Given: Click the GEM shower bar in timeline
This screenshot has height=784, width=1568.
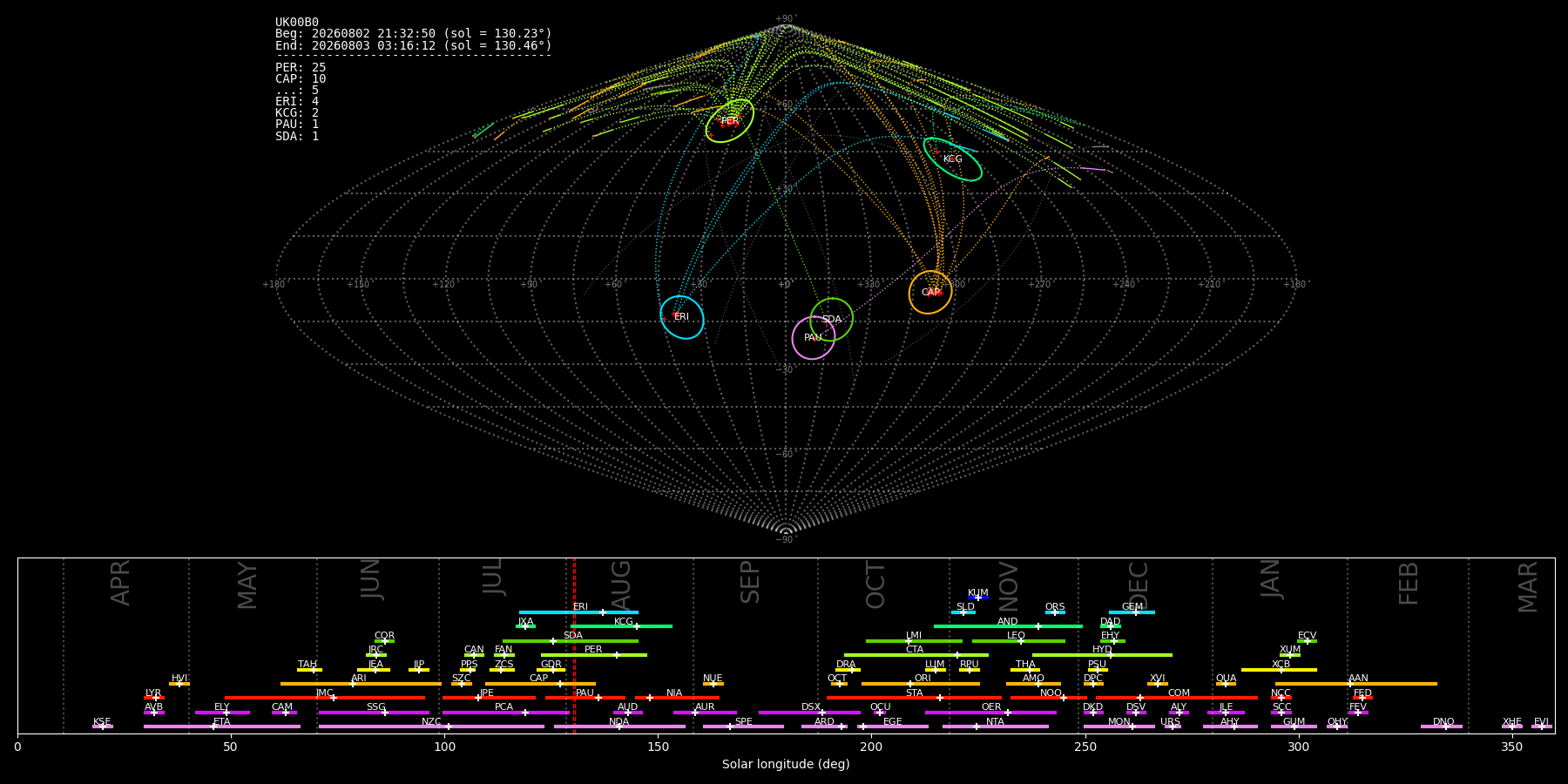Looking at the screenshot, I should click(x=1132, y=612).
